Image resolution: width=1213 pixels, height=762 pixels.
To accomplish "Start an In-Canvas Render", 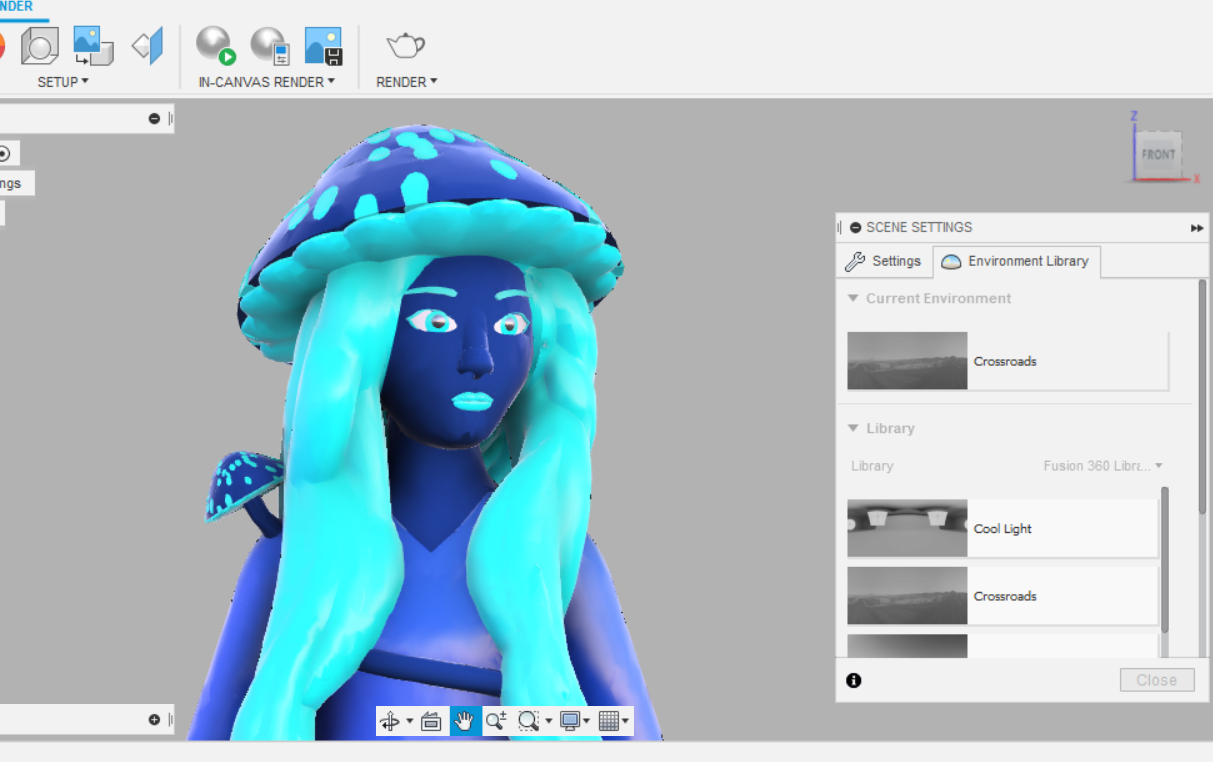I will pyautogui.click(x=214, y=46).
